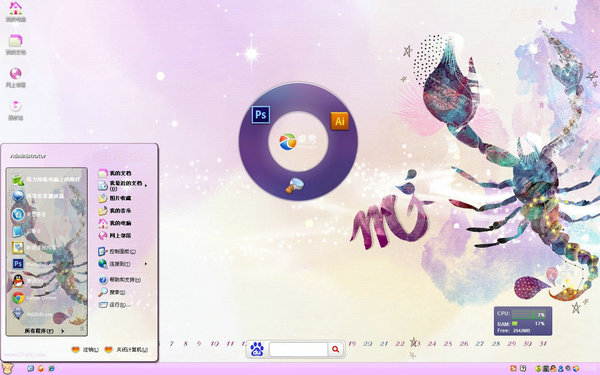Select day 7 on the calendar strip
The height and width of the screenshot is (375, 600).
point(172,344)
